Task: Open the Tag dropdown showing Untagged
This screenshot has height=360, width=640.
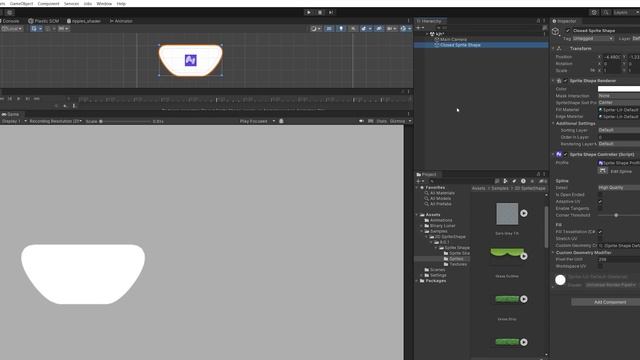Action: (593, 38)
